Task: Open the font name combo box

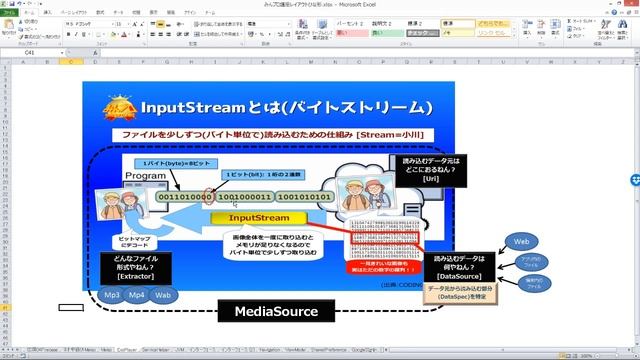Action: tap(89, 24)
